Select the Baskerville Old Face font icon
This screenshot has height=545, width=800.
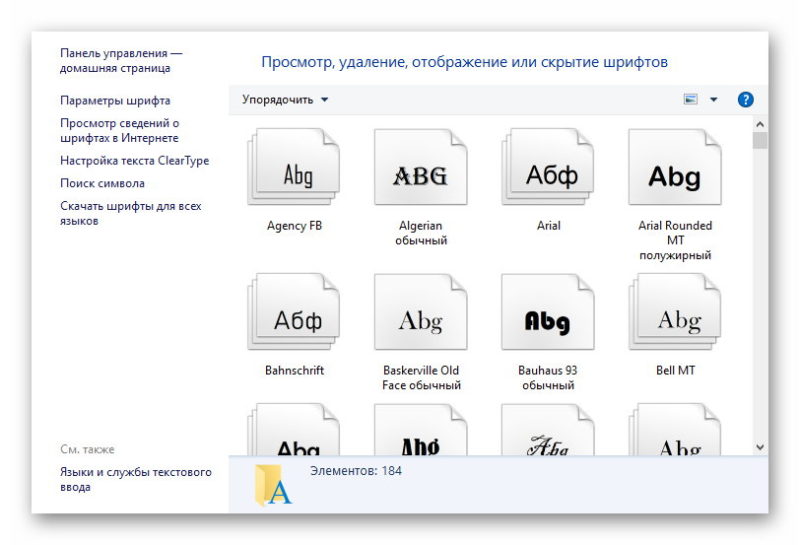pyautogui.click(x=420, y=312)
